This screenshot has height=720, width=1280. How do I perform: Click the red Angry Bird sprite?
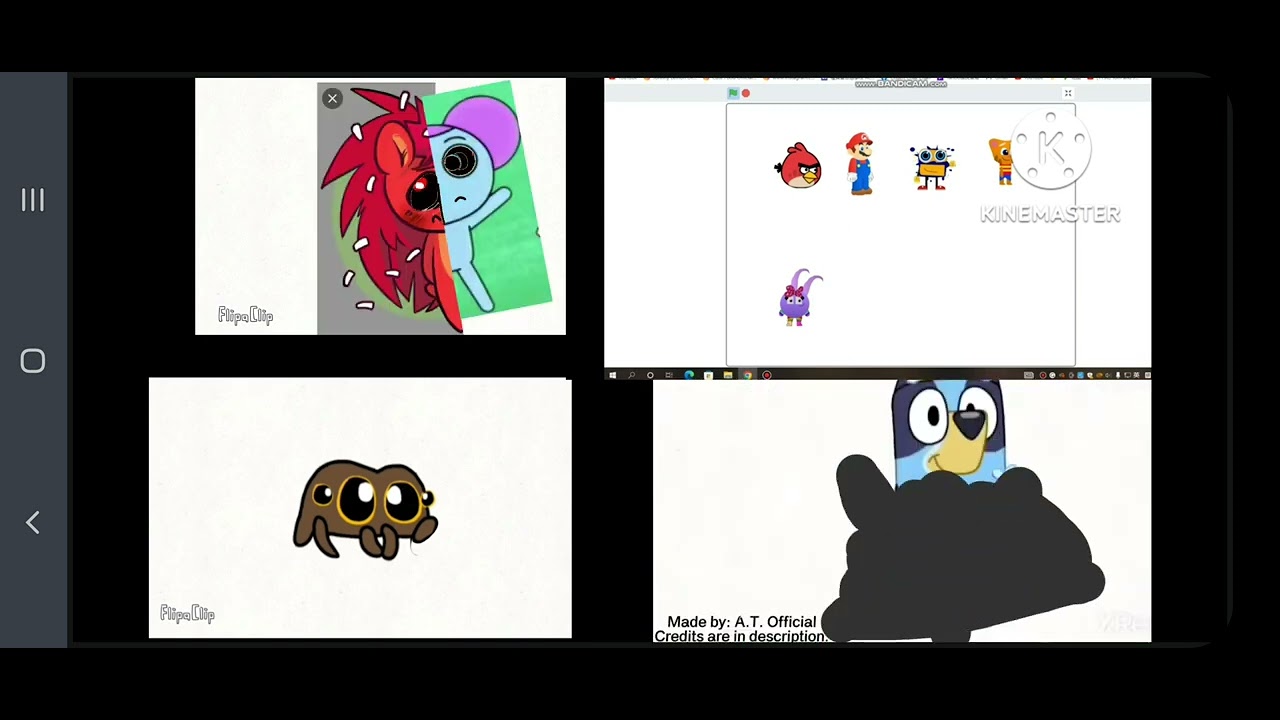point(798,165)
